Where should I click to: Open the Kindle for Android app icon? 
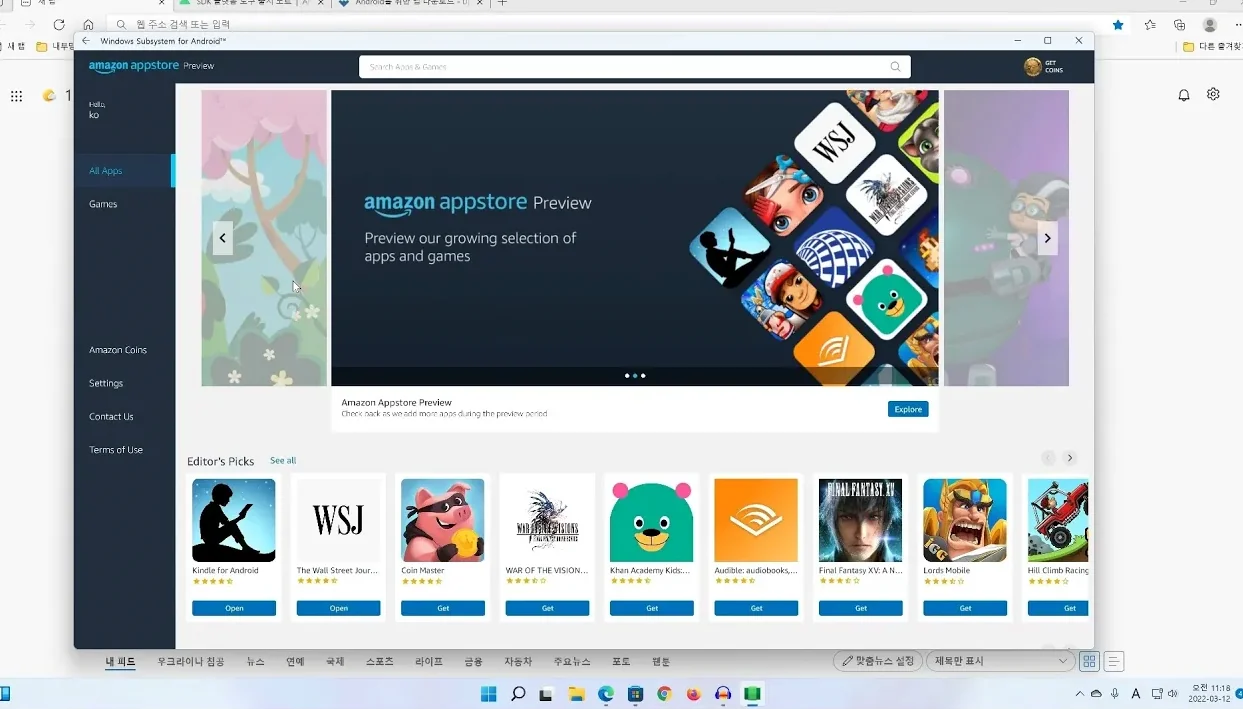(x=234, y=520)
